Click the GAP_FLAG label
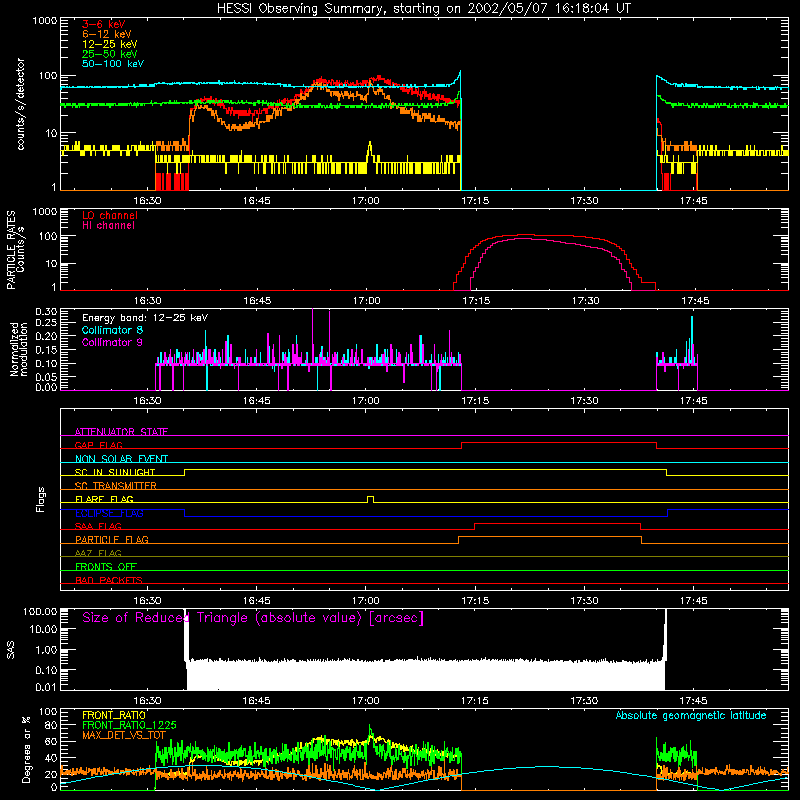800x800 pixels. pos(98,445)
